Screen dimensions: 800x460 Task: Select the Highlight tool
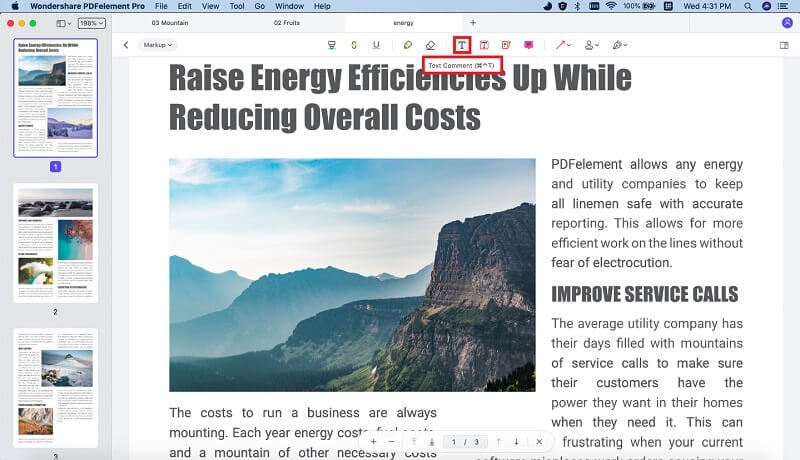click(x=332, y=45)
